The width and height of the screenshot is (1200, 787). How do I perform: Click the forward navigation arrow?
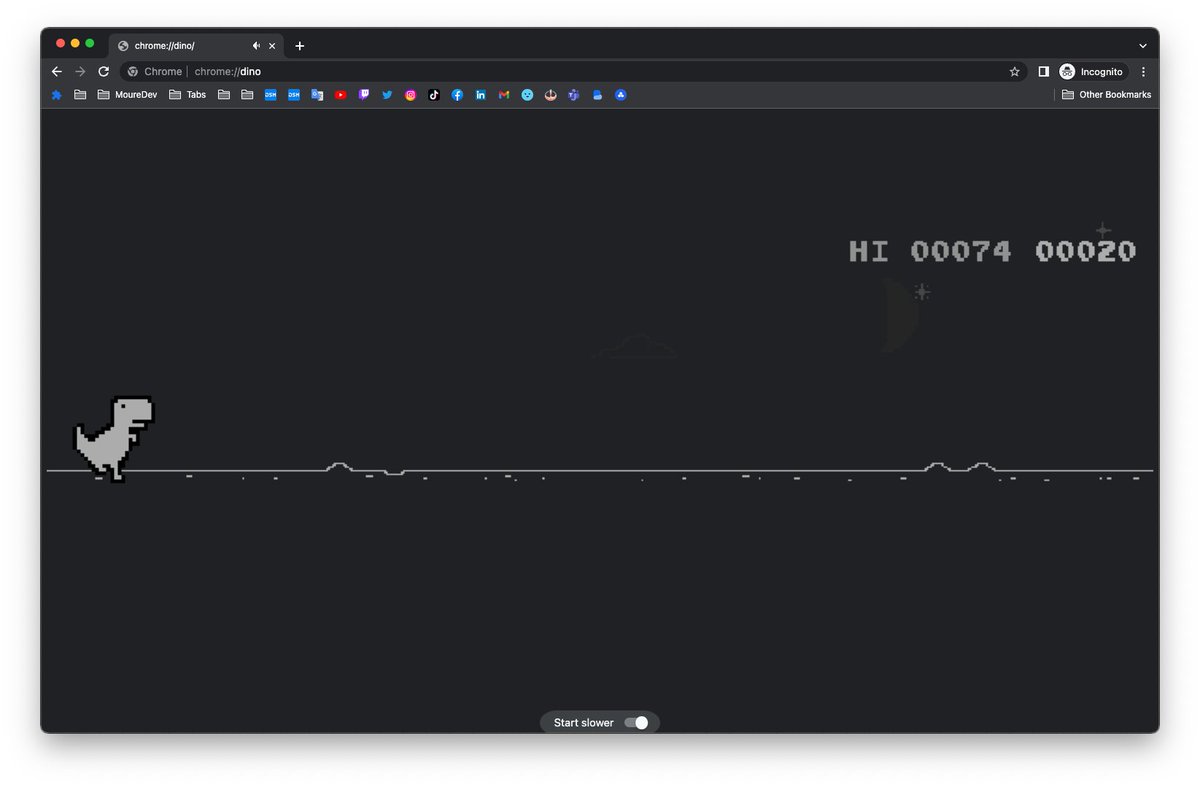click(x=80, y=72)
